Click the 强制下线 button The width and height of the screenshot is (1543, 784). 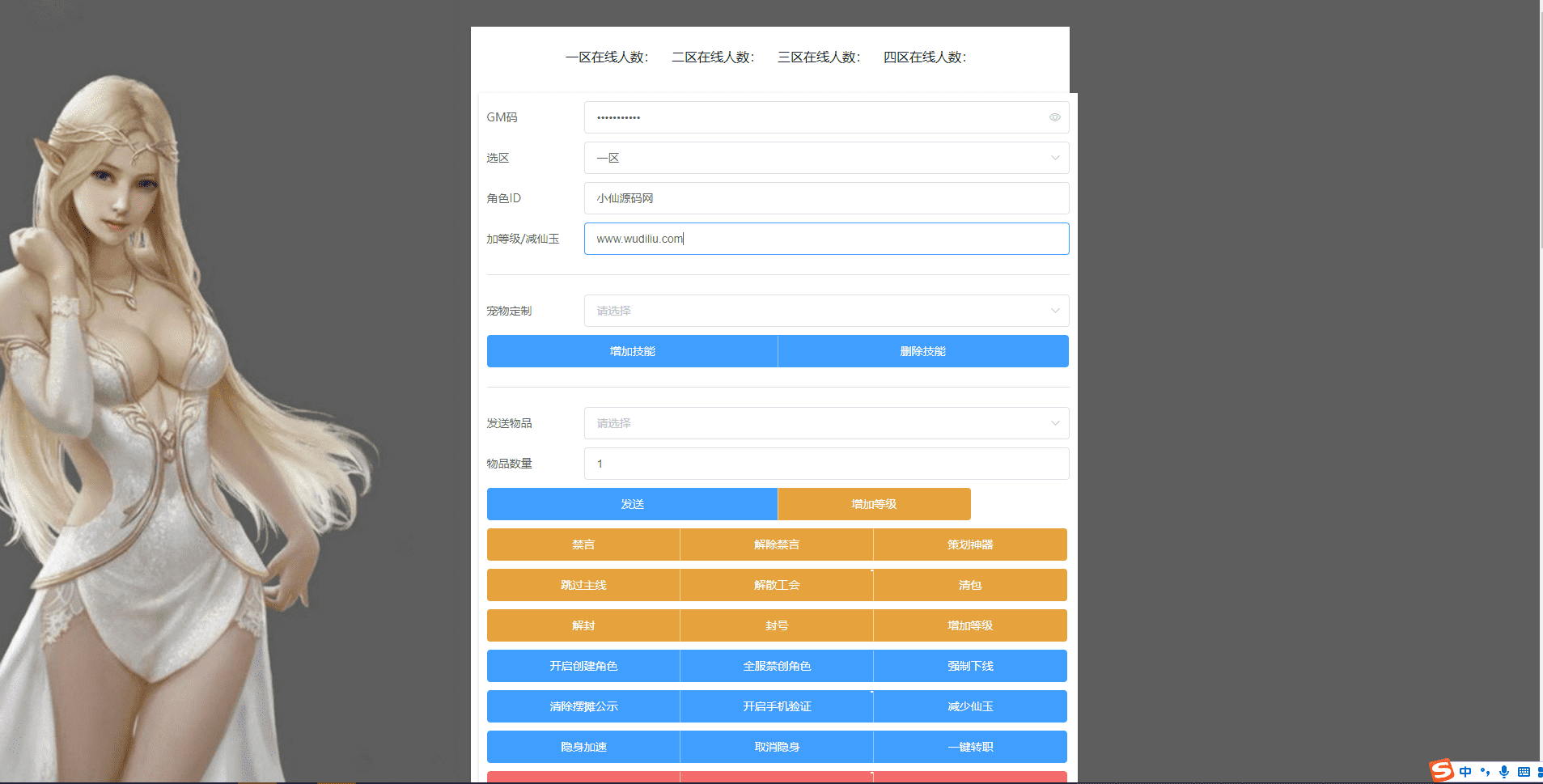[970, 666]
